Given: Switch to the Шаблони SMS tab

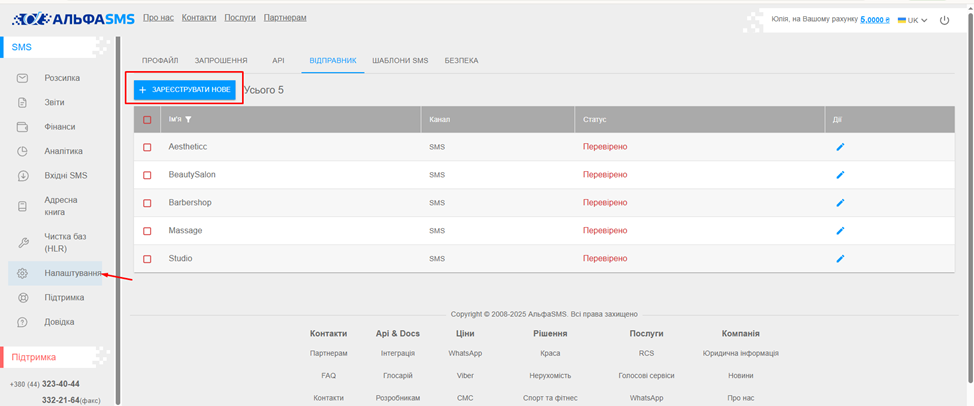Looking at the screenshot, I should click(x=399, y=60).
